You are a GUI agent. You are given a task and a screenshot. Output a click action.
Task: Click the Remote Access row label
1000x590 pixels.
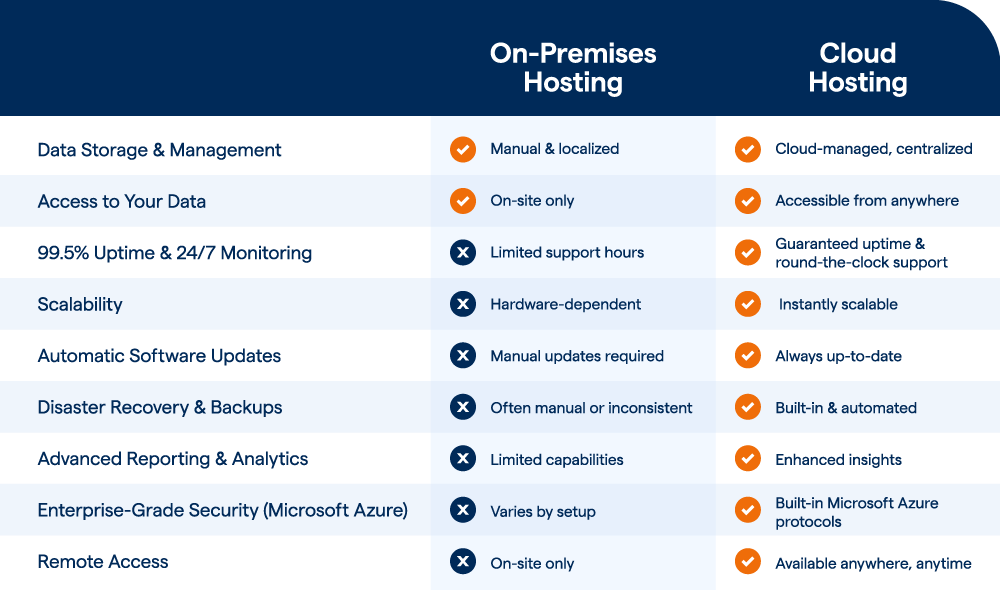click(x=103, y=562)
